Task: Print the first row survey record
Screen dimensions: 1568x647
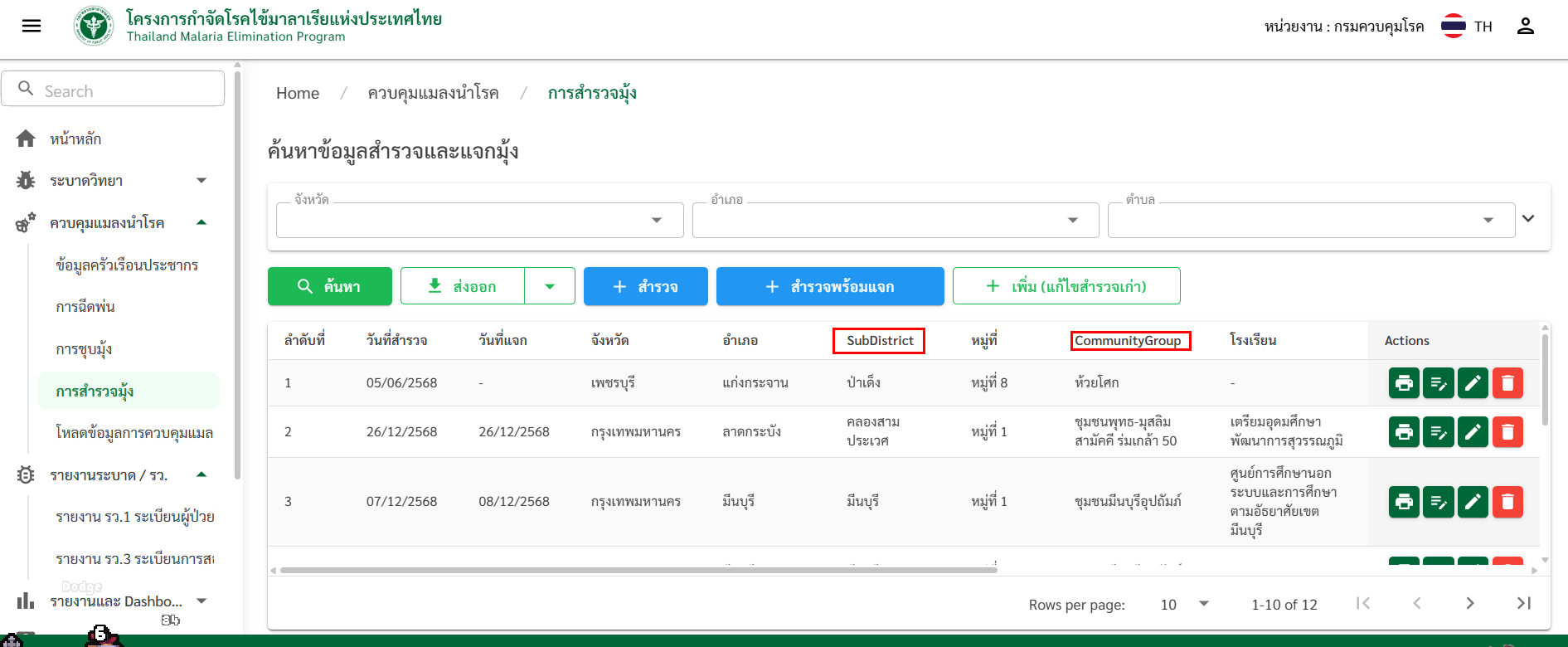Action: (x=1404, y=383)
